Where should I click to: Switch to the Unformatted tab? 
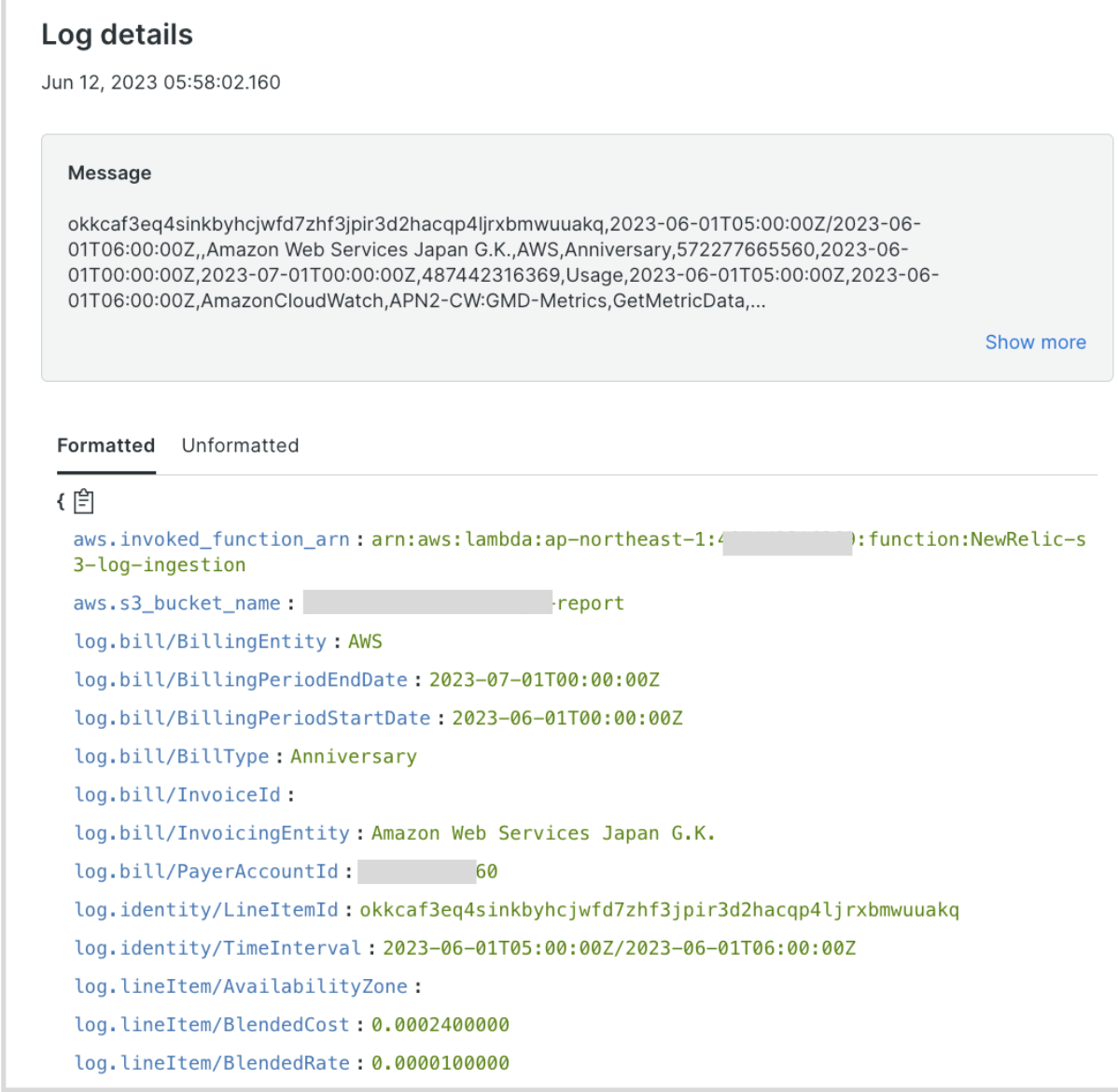240,445
